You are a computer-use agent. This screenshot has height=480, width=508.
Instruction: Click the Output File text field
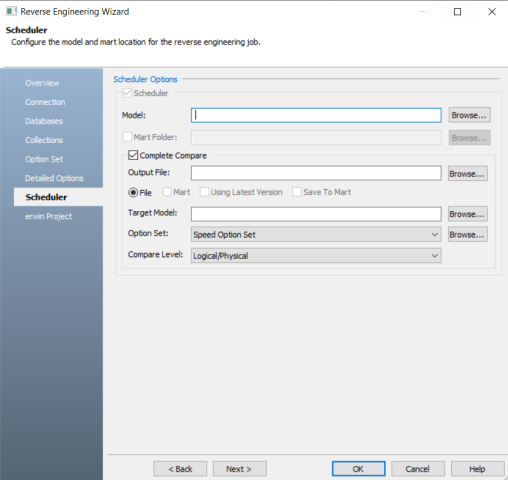316,173
